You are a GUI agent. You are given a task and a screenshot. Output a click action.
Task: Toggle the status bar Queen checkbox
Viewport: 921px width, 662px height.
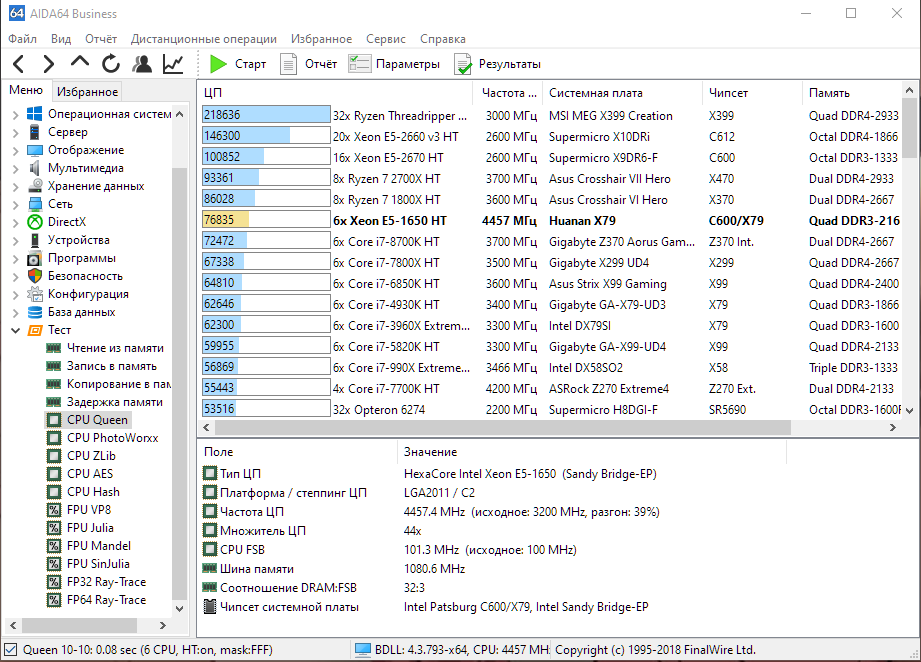tap(11, 650)
